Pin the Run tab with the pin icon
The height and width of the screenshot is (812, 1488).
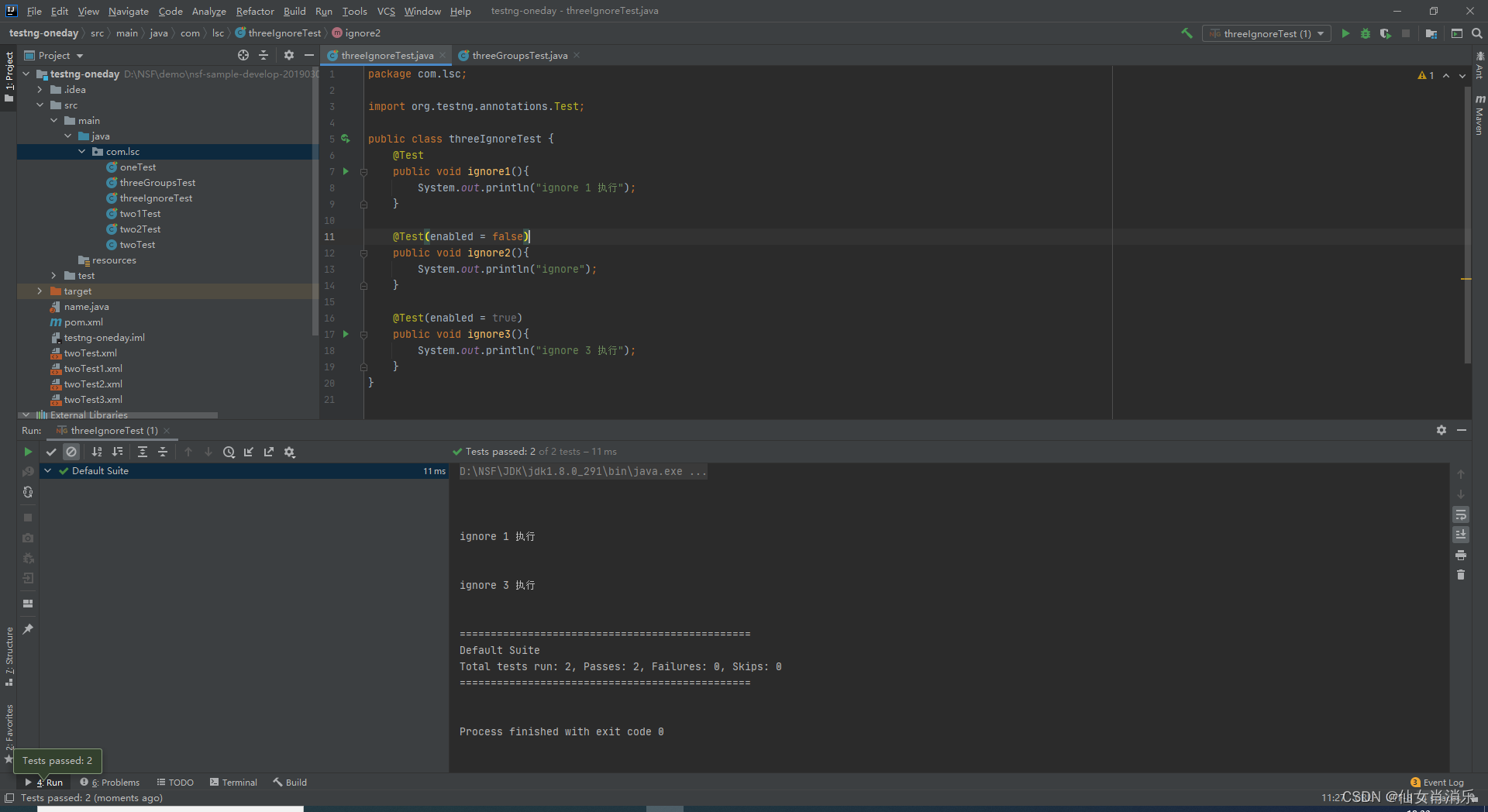(28, 628)
